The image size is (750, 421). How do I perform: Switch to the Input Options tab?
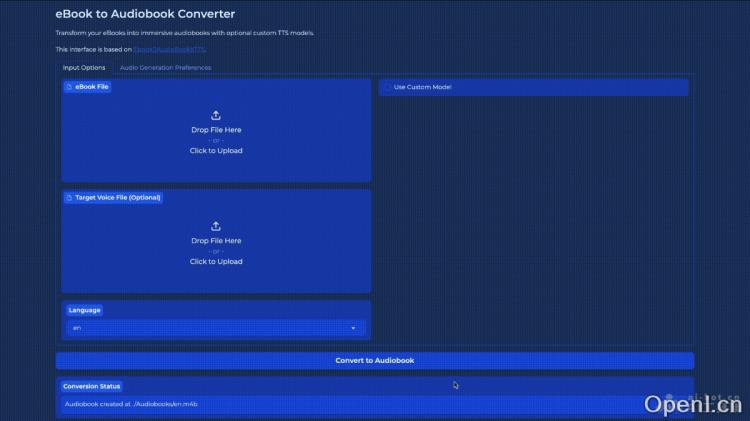coord(84,68)
